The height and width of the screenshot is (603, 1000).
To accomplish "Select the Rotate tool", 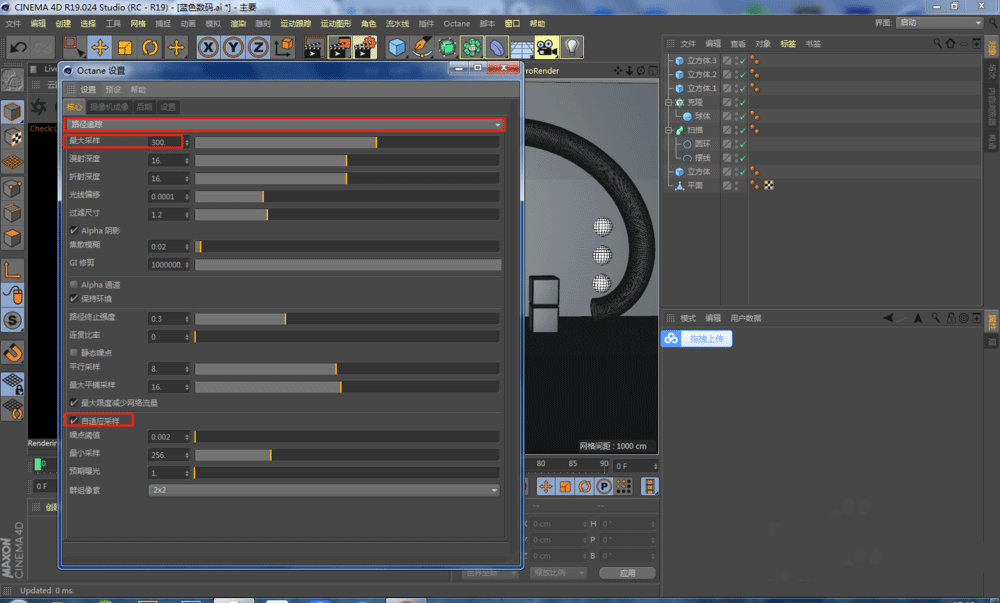I will (150, 47).
